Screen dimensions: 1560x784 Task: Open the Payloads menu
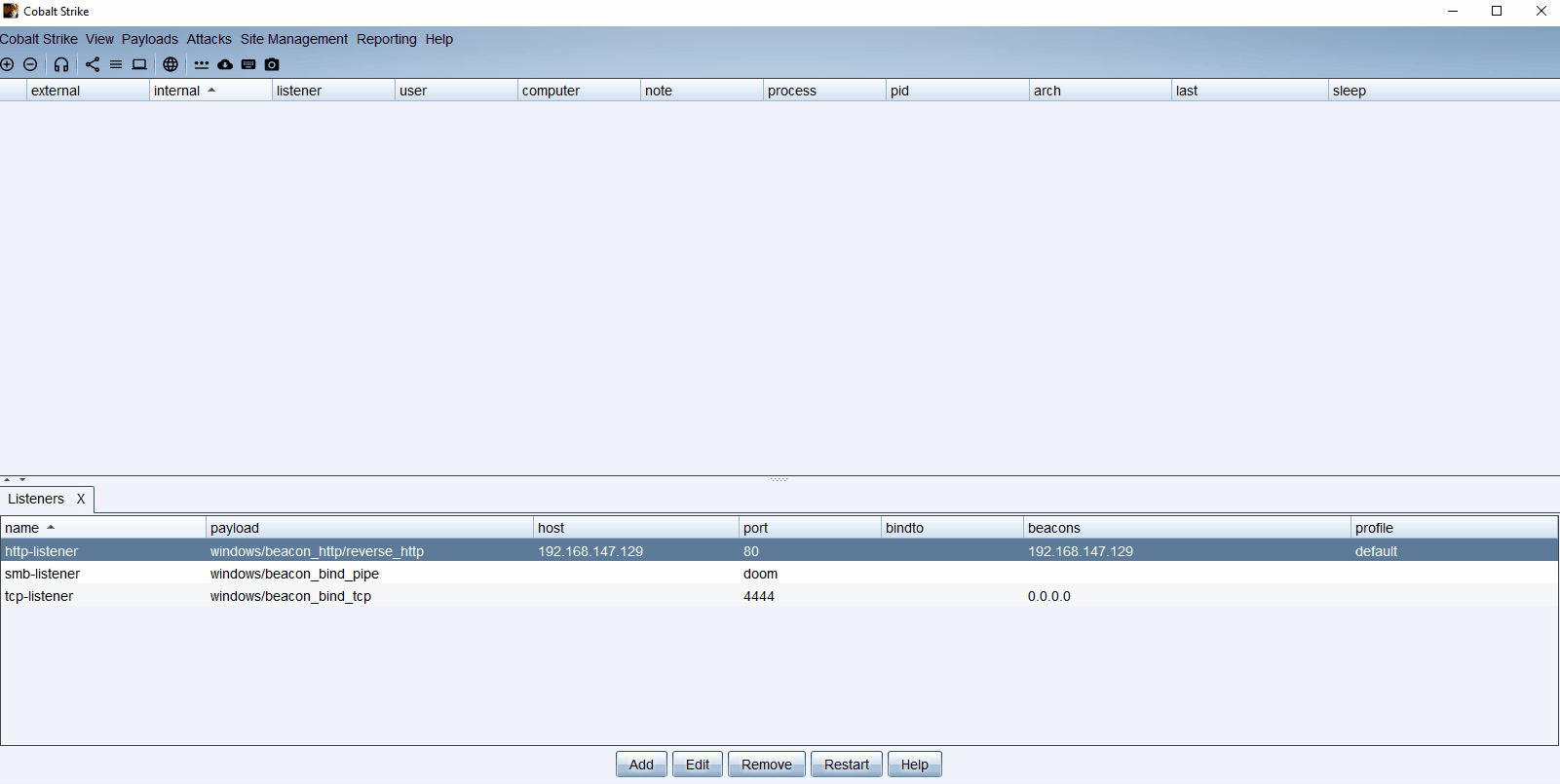(x=149, y=39)
